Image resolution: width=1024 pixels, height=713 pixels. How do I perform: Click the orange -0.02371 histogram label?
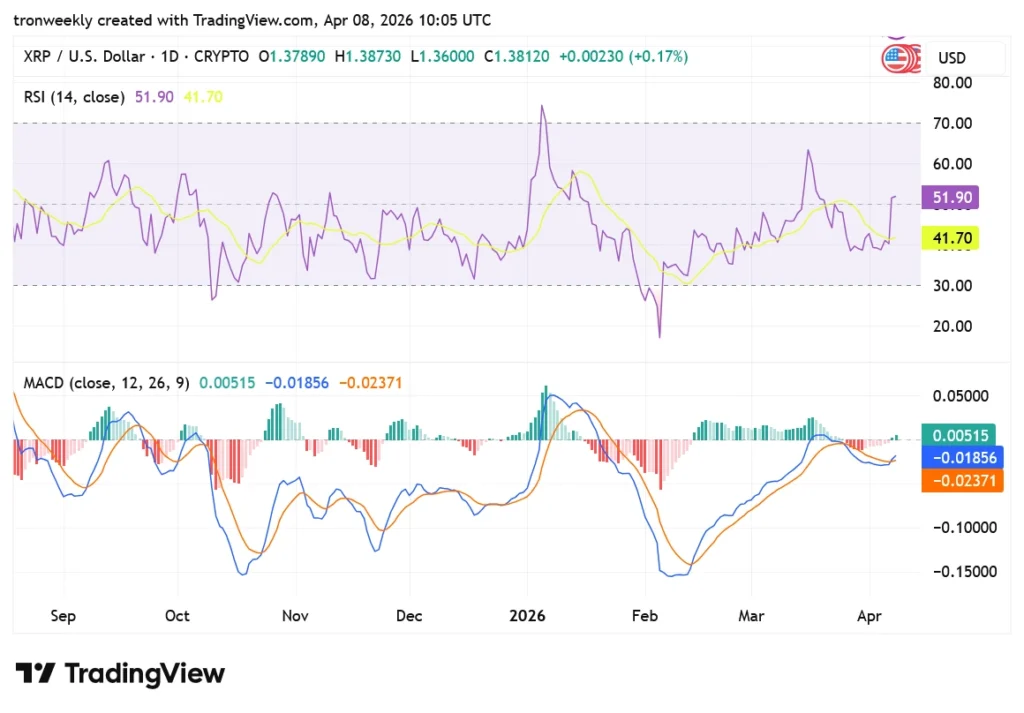(961, 481)
